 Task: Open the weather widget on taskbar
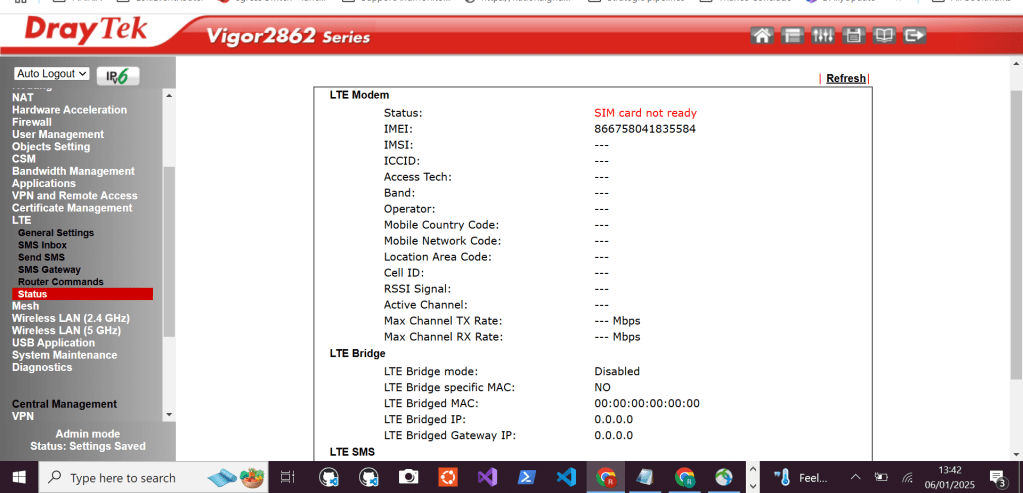click(802, 477)
